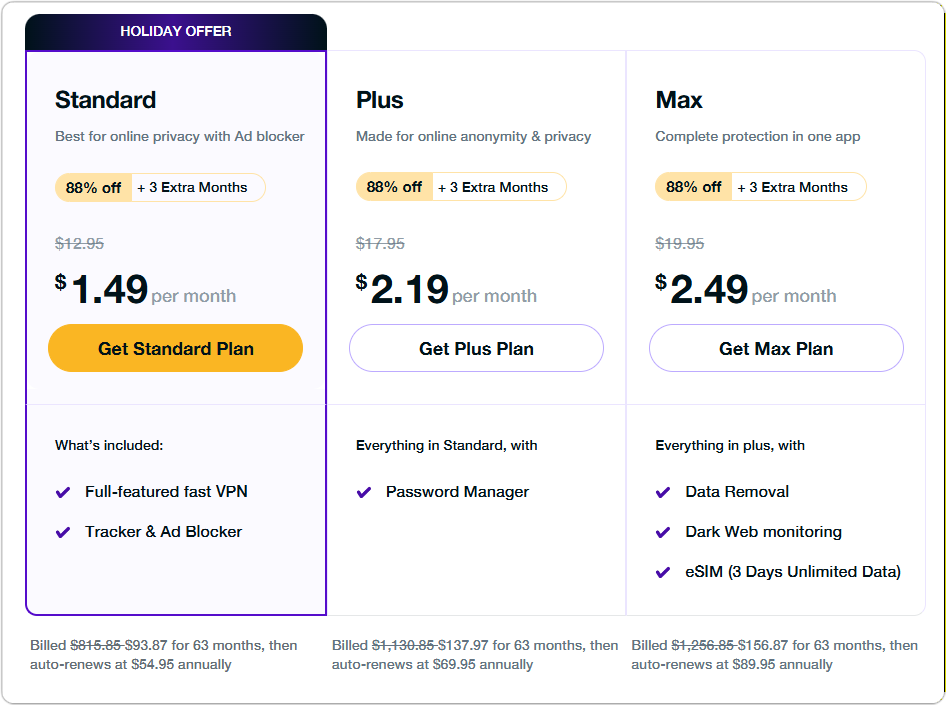The width and height of the screenshot is (946, 705).
Task: Click the Dark Web monitoring checkmark
Action: (x=663, y=532)
